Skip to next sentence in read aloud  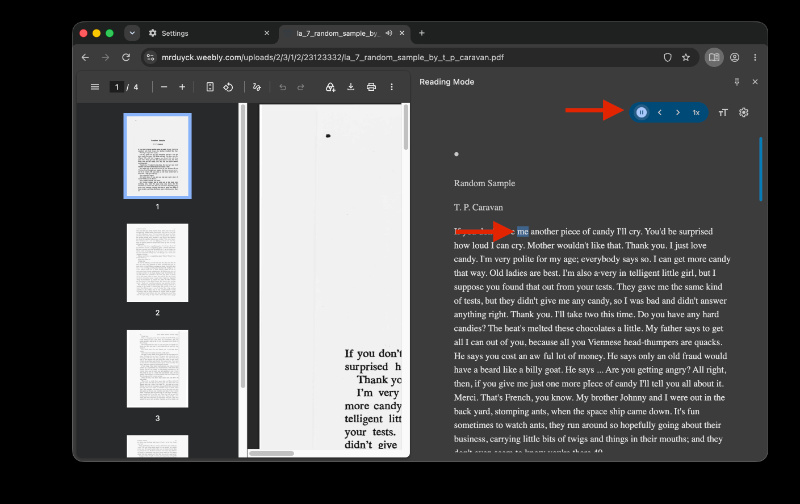coord(678,113)
